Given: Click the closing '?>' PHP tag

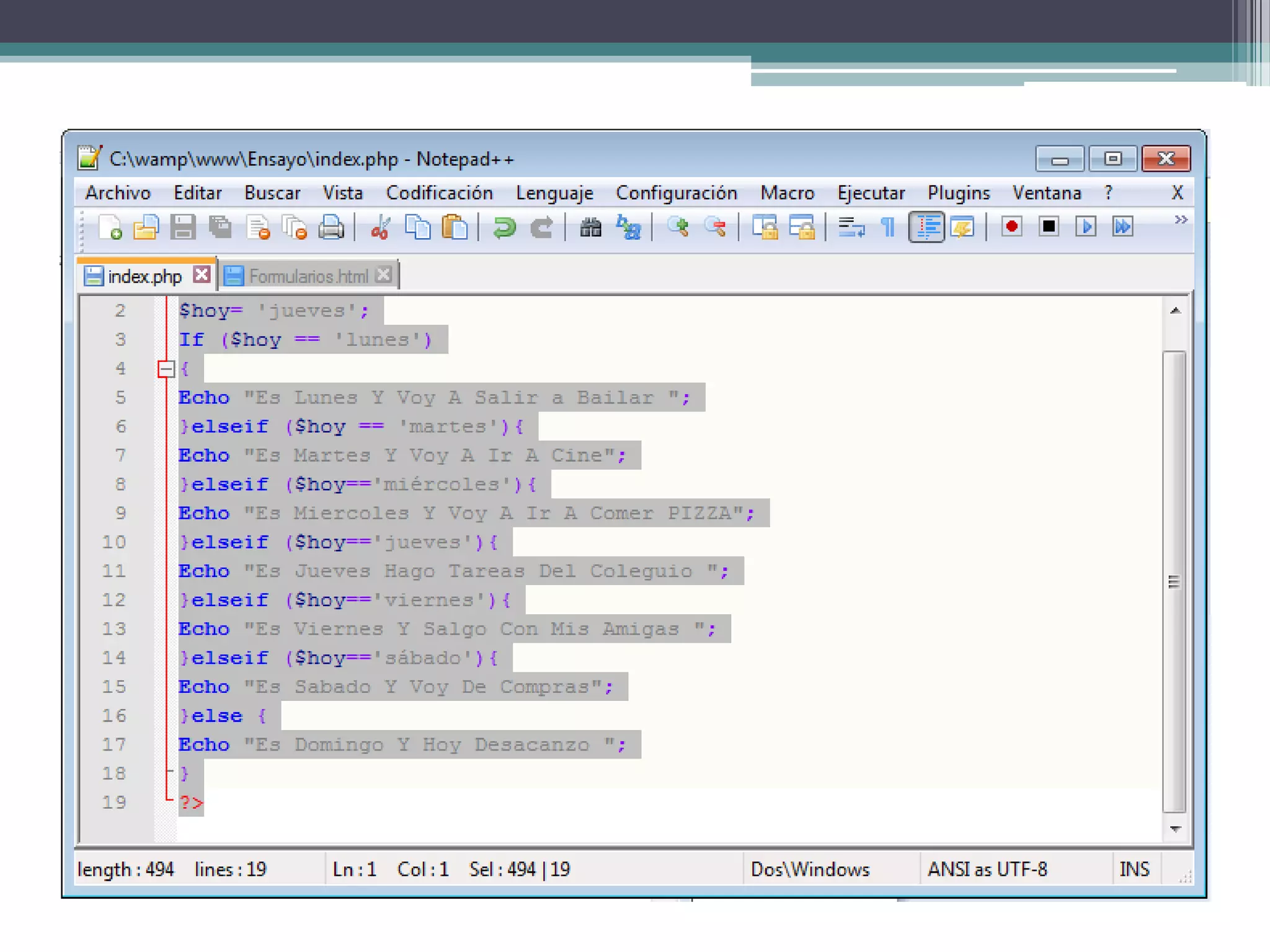Looking at the screenshot, I should tap(191, 803).
